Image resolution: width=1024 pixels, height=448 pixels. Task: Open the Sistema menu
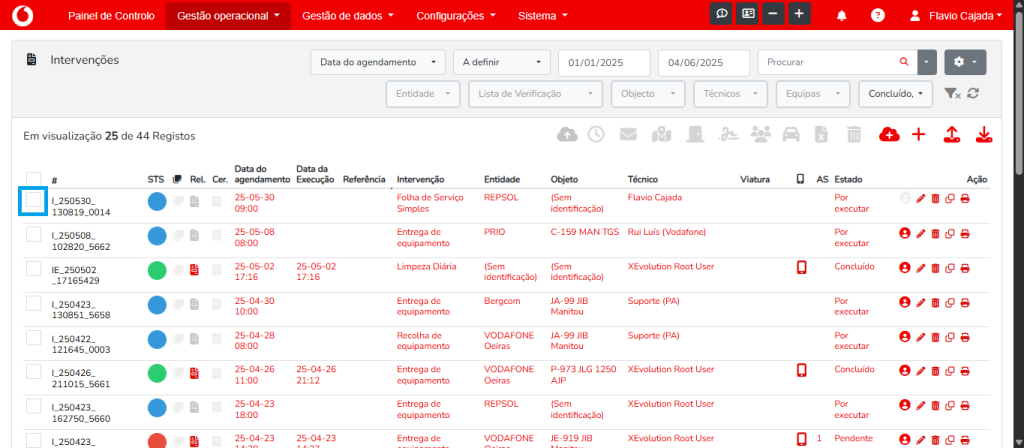coord(543,16)
